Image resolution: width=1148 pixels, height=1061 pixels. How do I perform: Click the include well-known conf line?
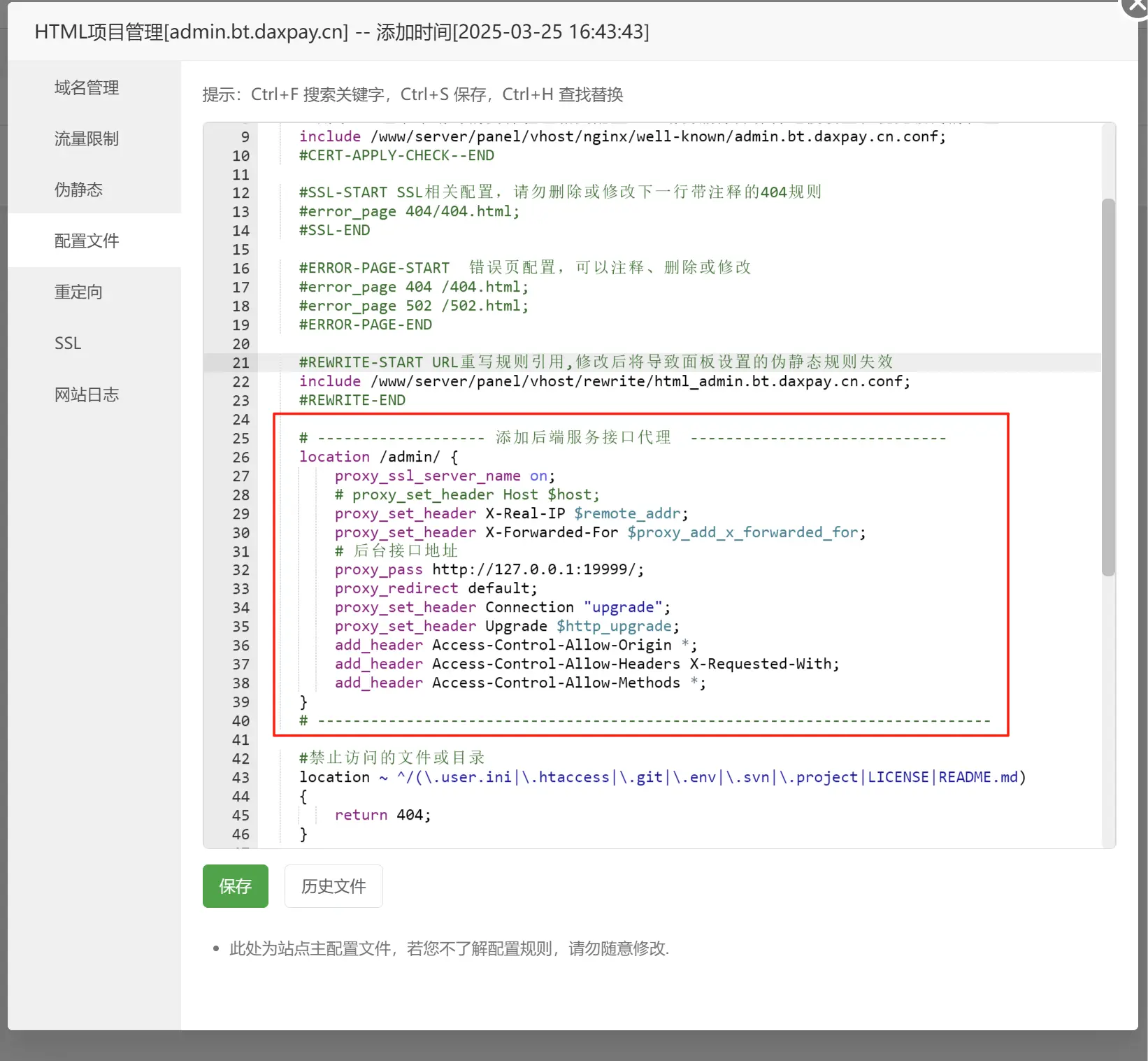622,136
